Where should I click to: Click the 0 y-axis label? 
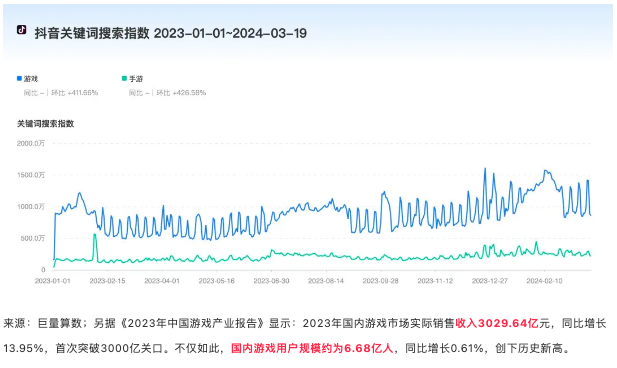[x=43, y=270]
